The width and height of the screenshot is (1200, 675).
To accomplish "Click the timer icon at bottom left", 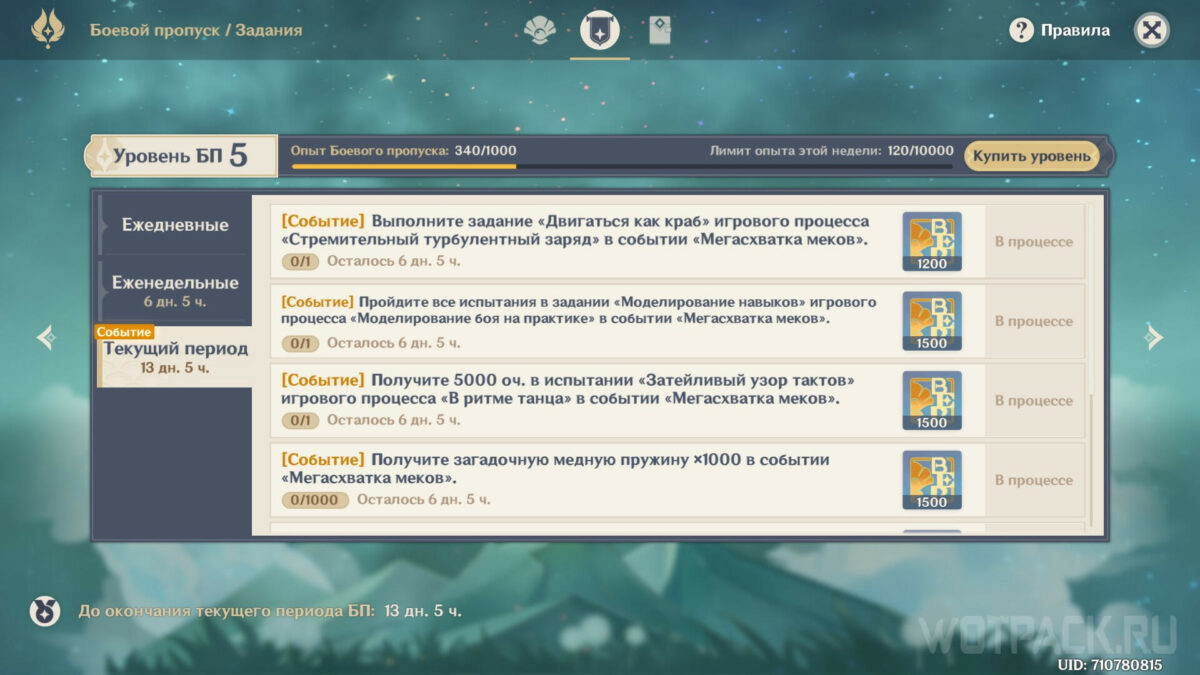I will pyautogui.click(x=45, y=611).
